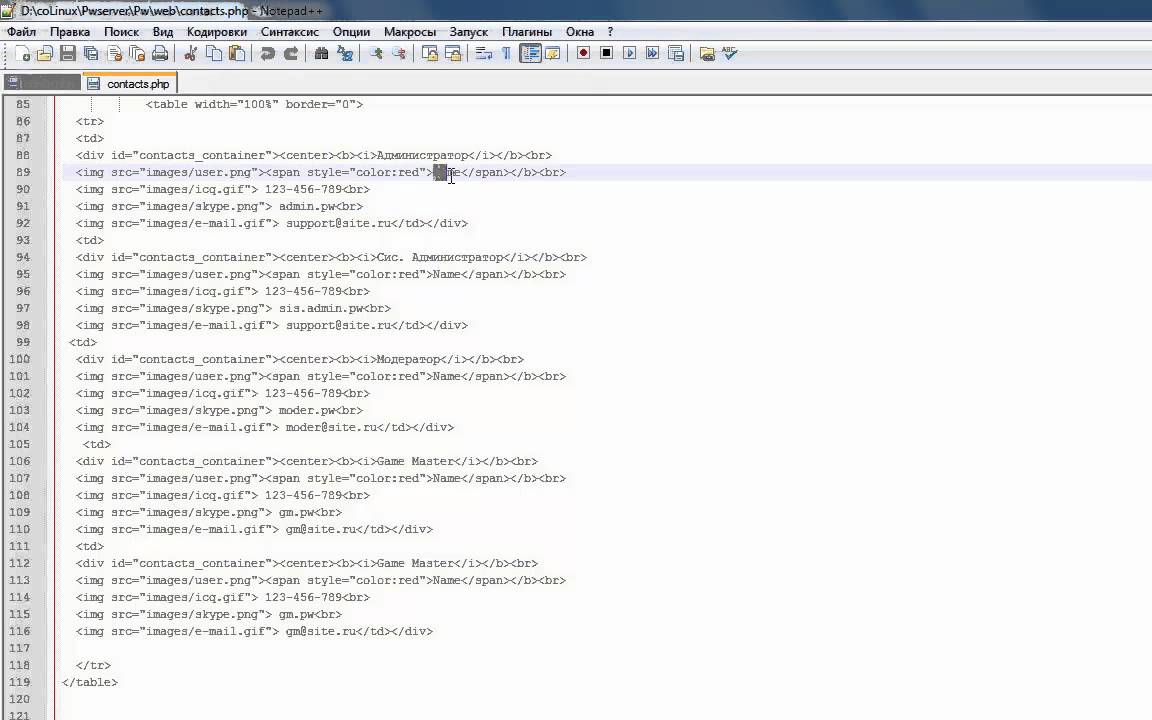The image size is (1152, 720).
Task: Toggle synchronized horizontal scrolling icon
Action: pyautogui.click(x=453, y=54)
